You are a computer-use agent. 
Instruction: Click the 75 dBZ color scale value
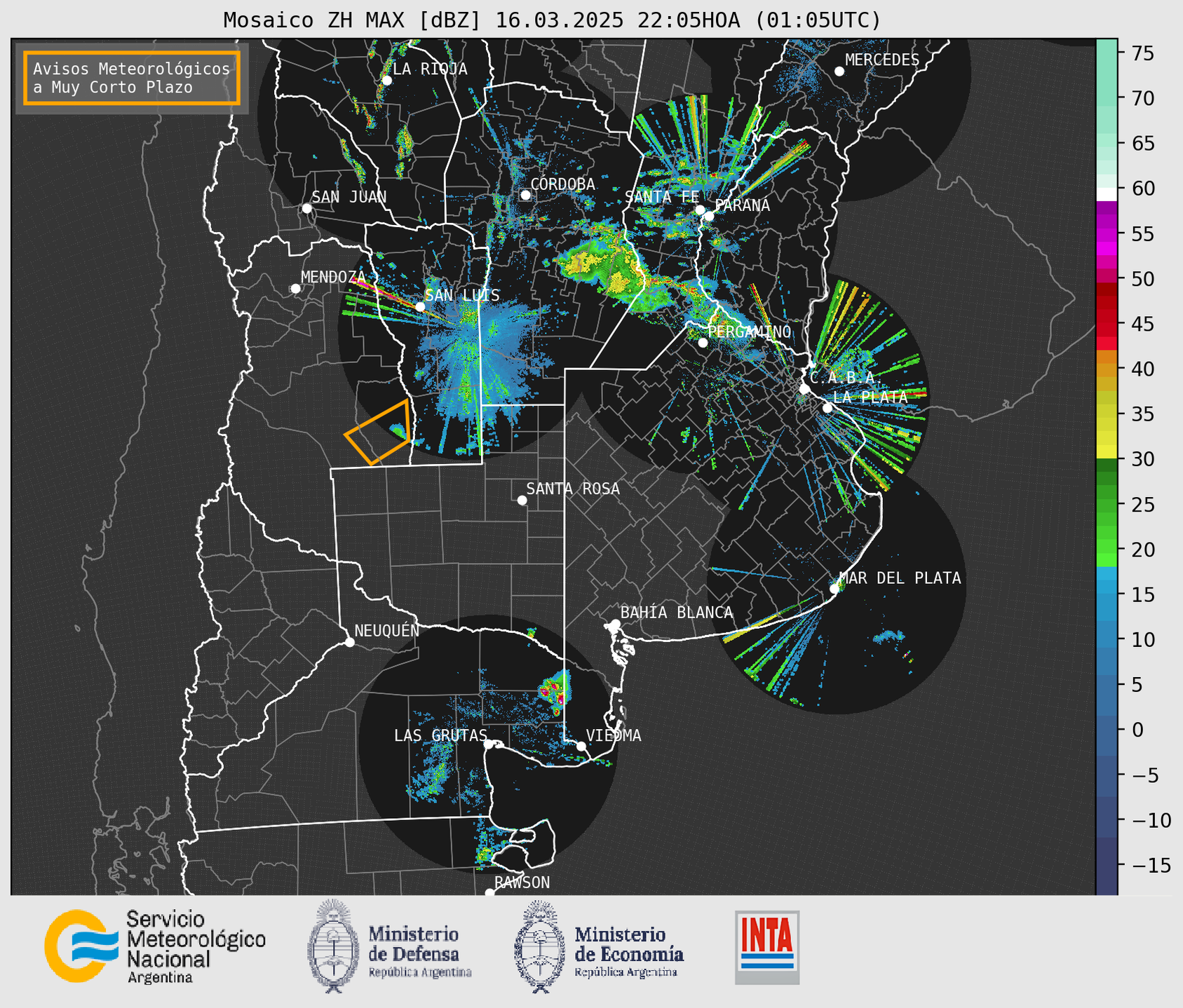coord(1142,53)
